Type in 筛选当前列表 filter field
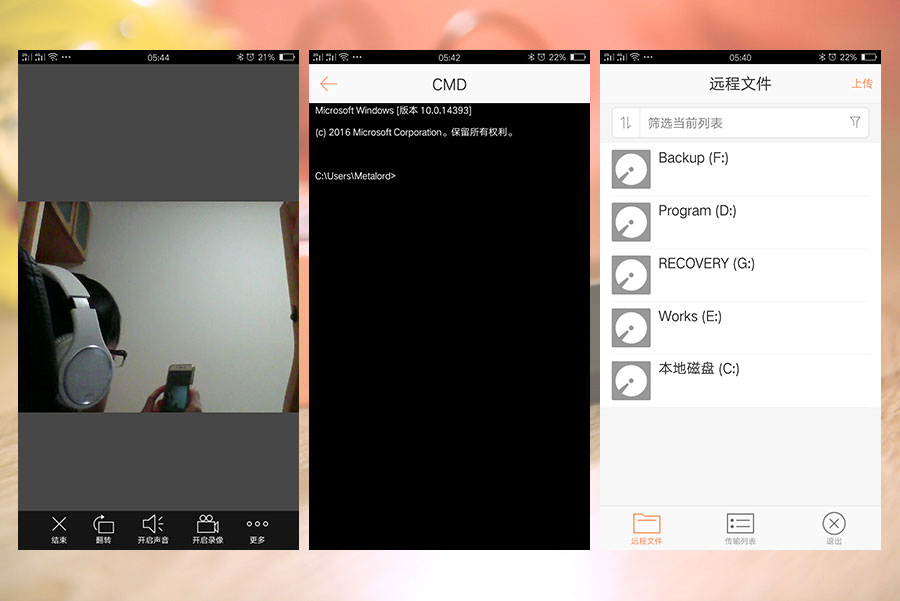Image resolution: width=900 pixels, height=601 pixels. (x=740, y=123)
